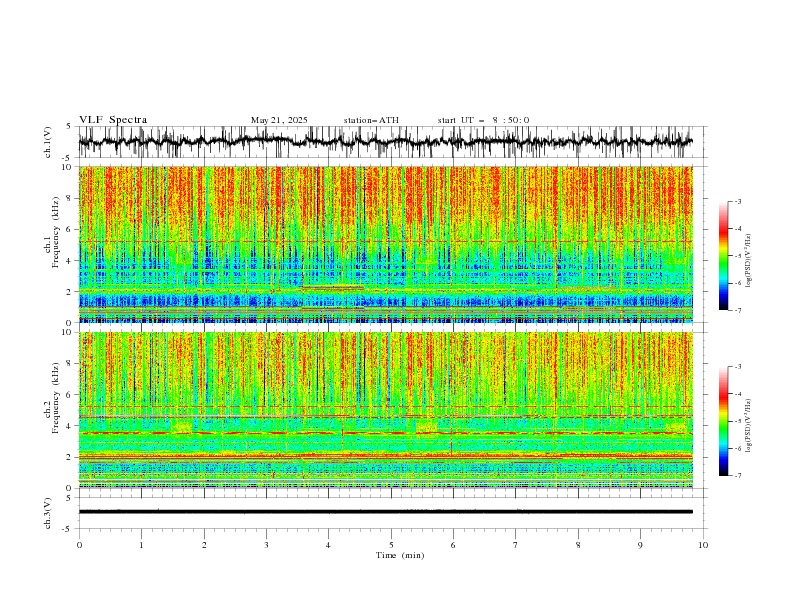Click the "start UT = 8 :50: 0" text
792x612 pixels.
(483, 120)
